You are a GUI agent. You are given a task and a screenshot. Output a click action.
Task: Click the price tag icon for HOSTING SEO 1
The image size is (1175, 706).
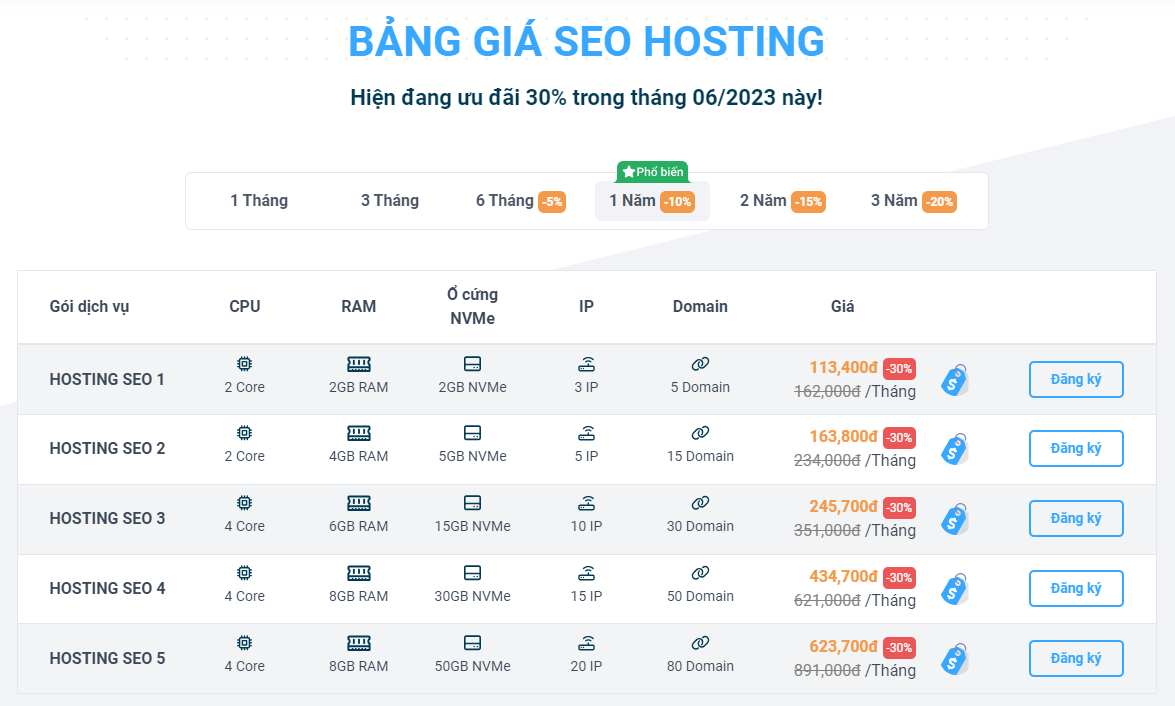pyautogui.click(x=955, y=380)
